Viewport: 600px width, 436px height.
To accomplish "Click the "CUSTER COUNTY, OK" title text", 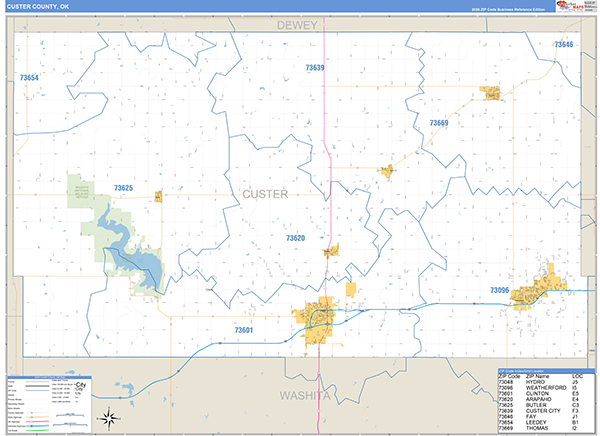I will pyautogui.click(x=38, y=7).
